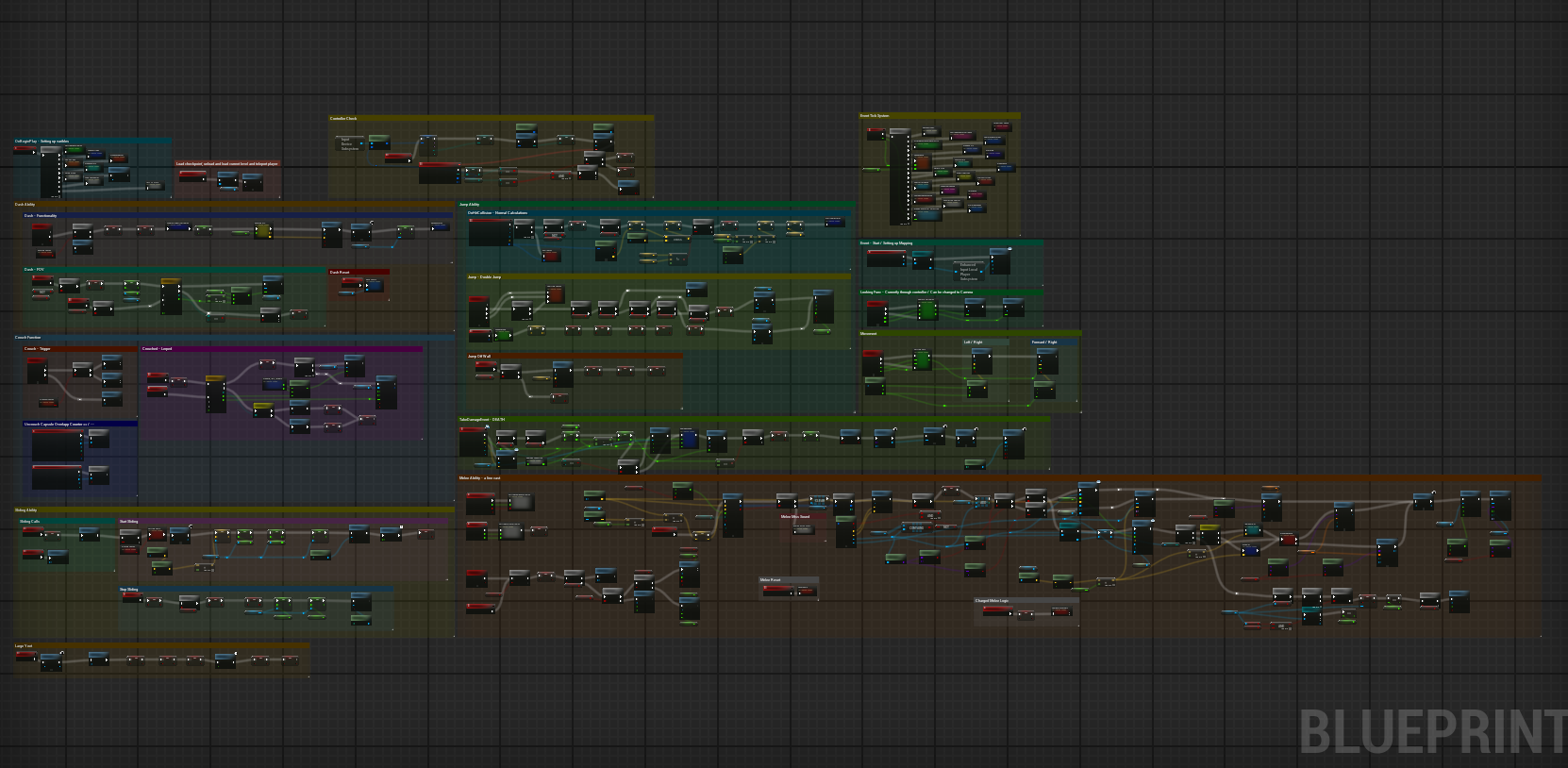Select the Melee Ability comment header
The height and width of the screenshot is (768, 1568).
click(480, 478)
